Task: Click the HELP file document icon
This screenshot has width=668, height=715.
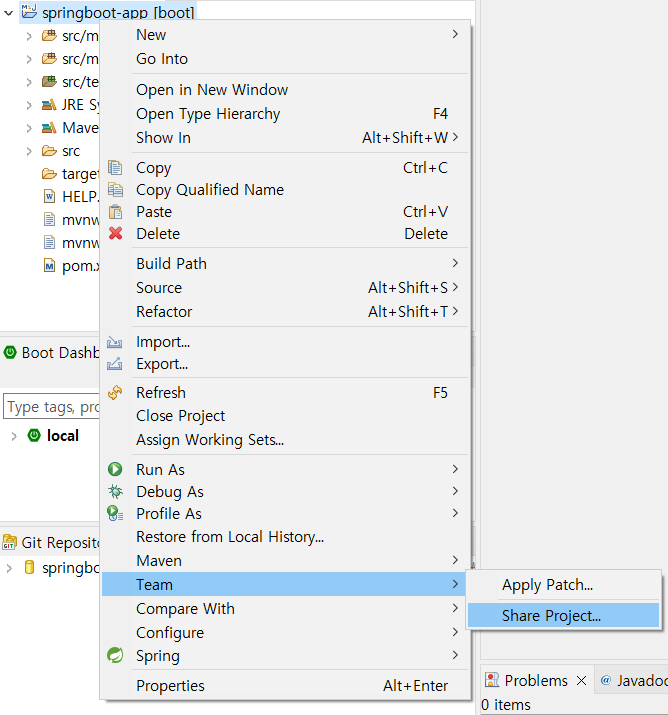Action: coord(49,197)
